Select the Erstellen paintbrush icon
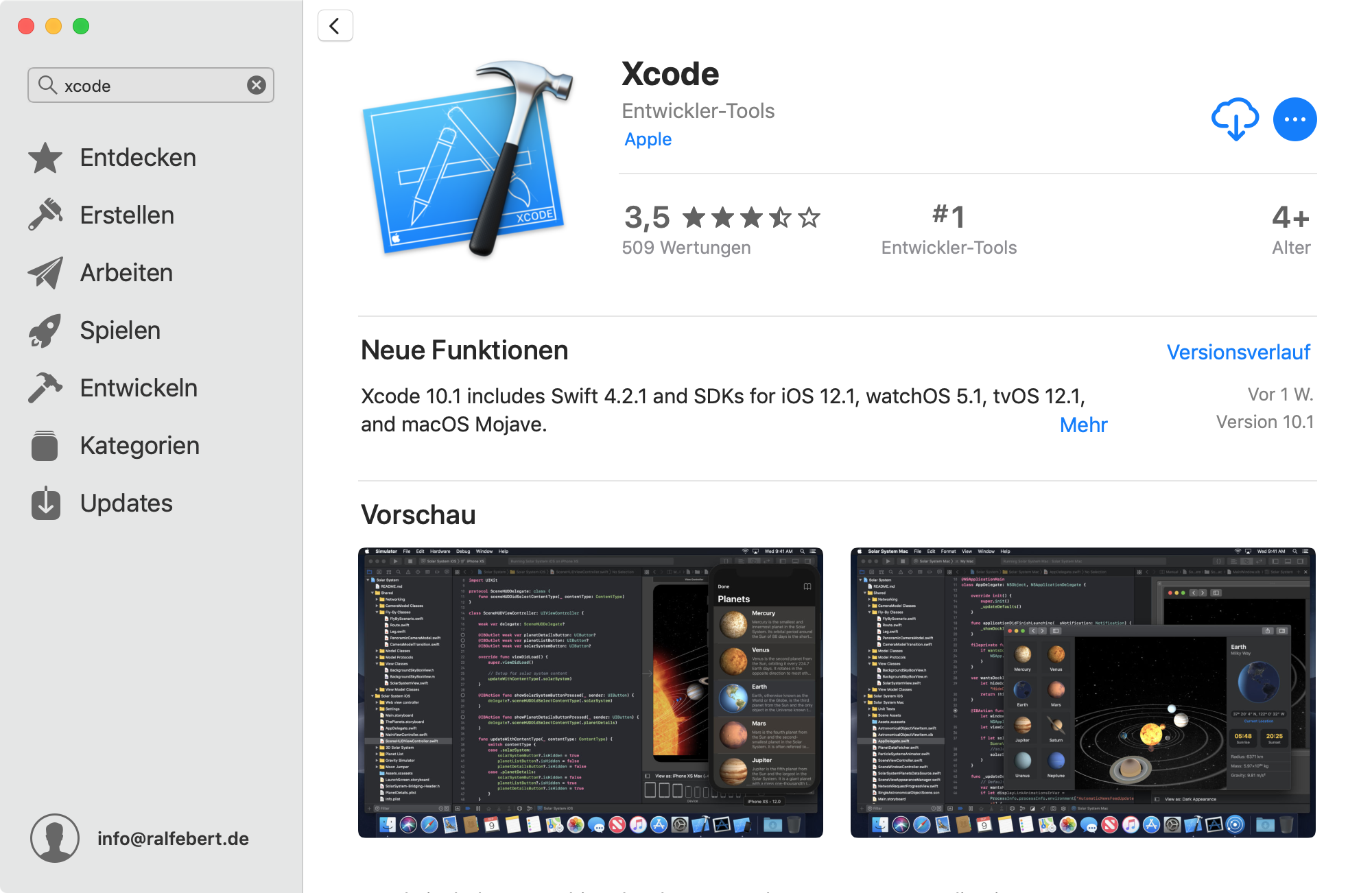The height and width of the screenshot is (893, 1372). [x=45, y=215]
